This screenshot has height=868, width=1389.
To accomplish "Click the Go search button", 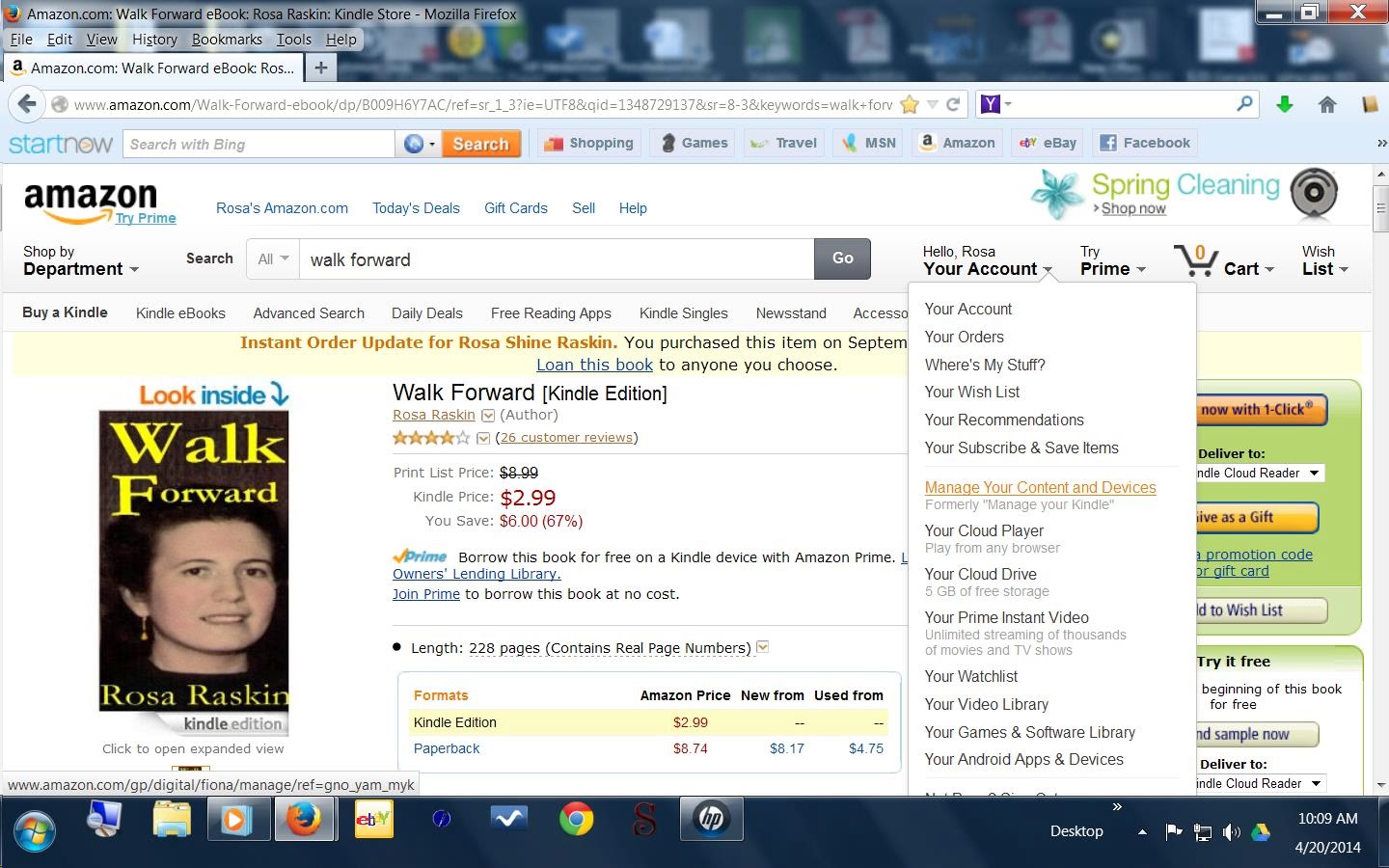I will [842, 258].
